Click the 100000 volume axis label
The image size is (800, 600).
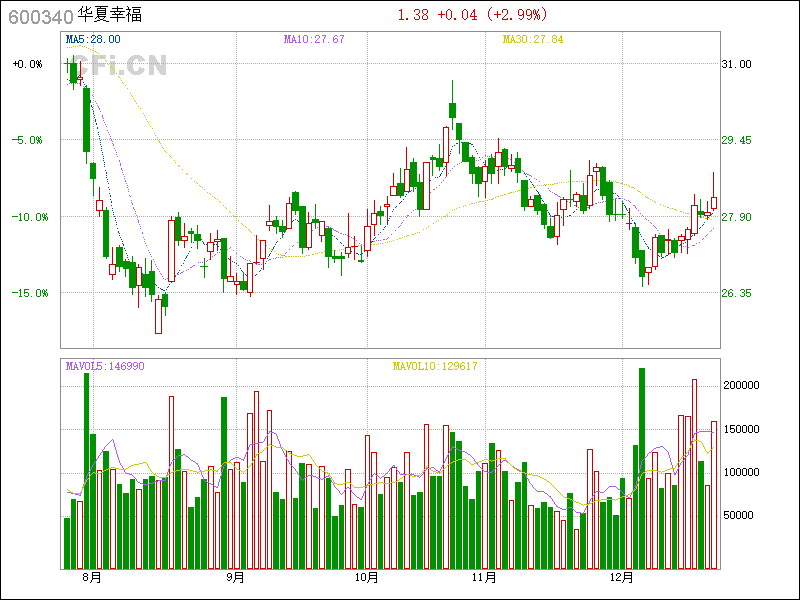click(x=741, y=472)
